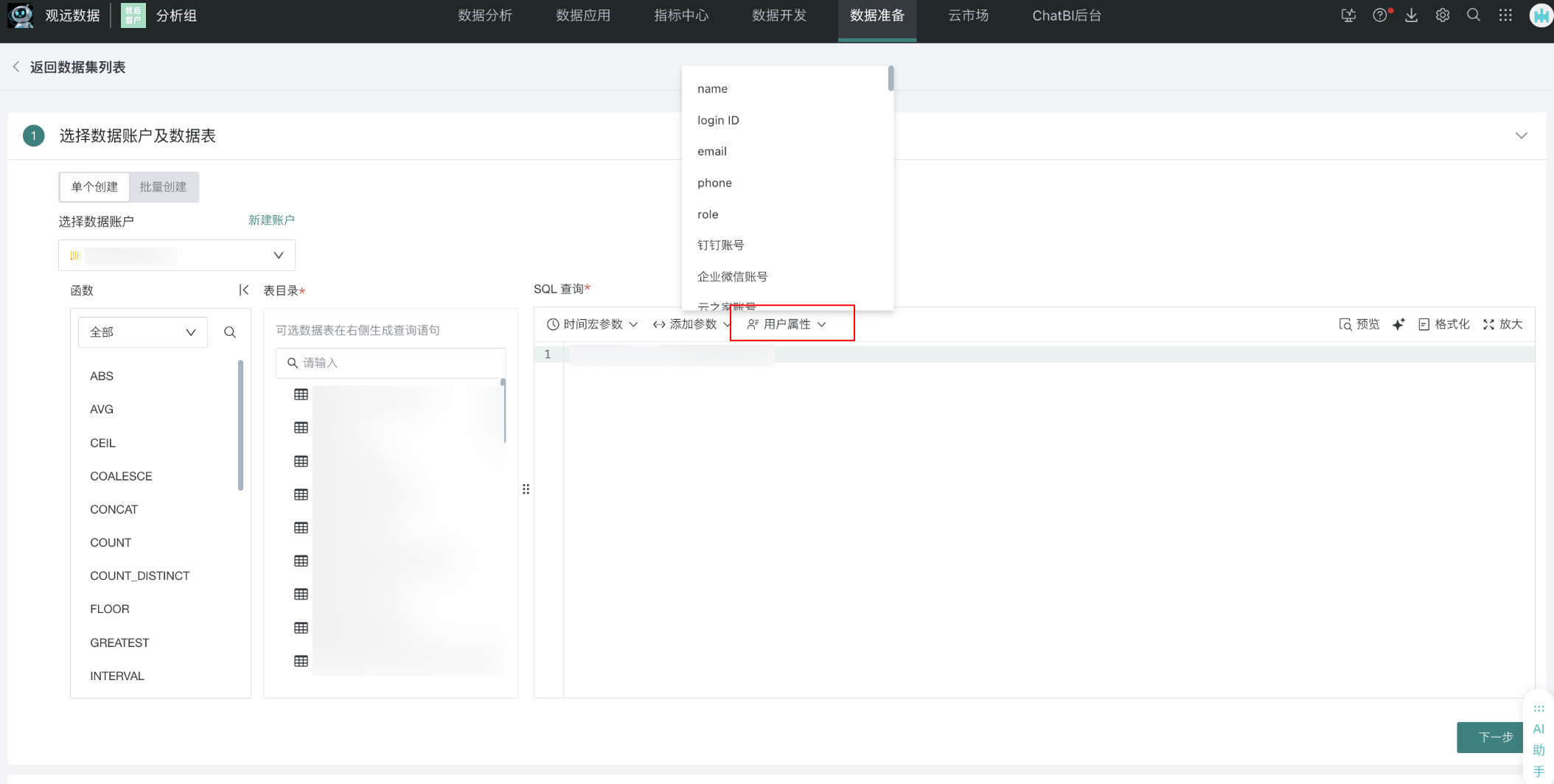Click the function list search icon

[230, 332]
